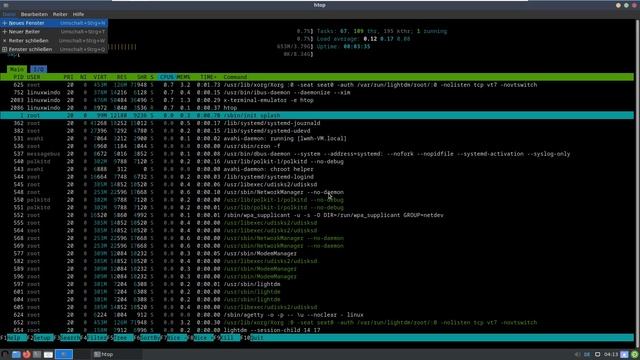Click the taskbar clock showing 04:13
Screen dimensions: 640x360
[611, 354]
